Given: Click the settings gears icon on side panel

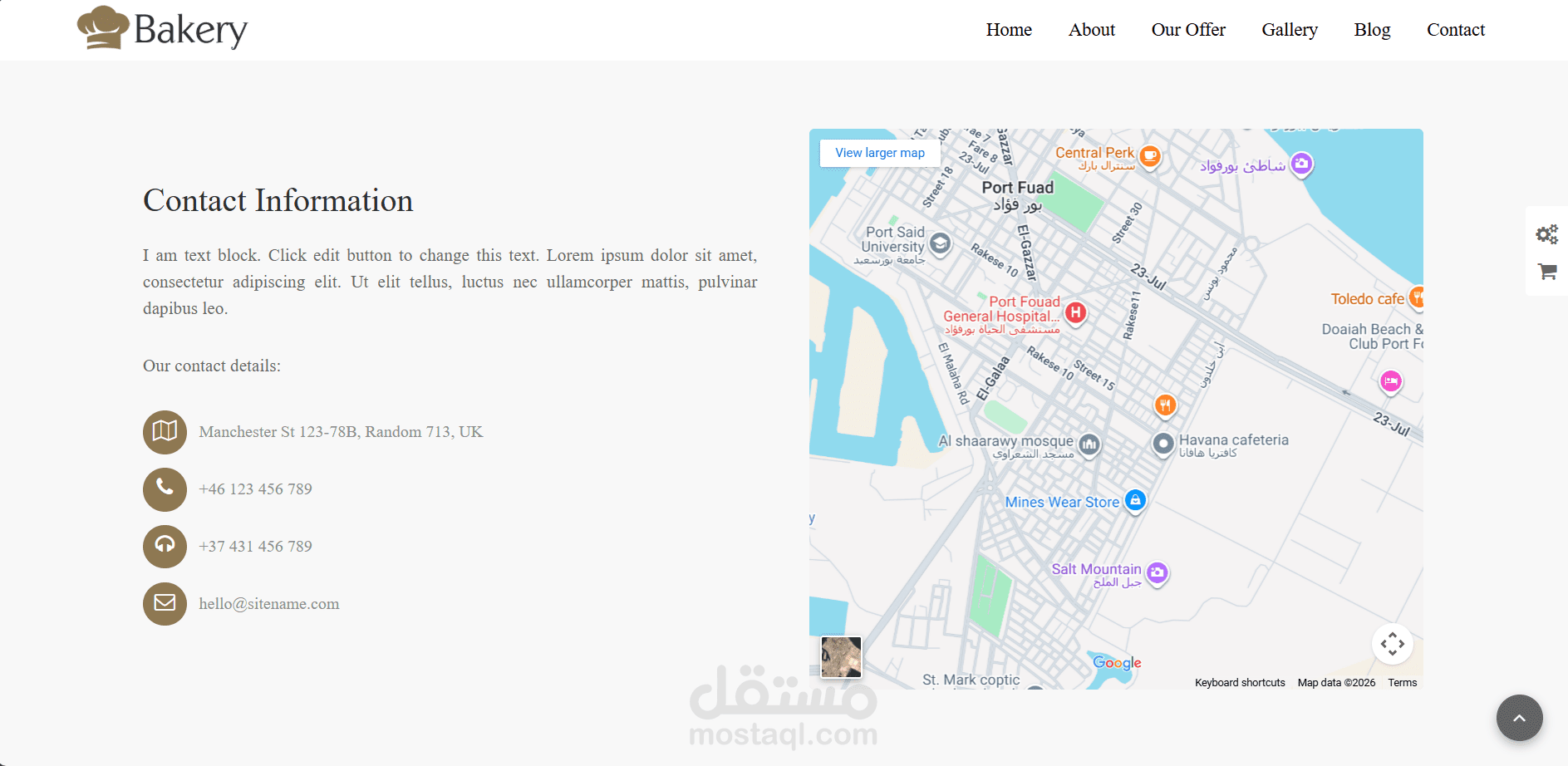Looking at the screenshot, I should [x=1546, y=234].
